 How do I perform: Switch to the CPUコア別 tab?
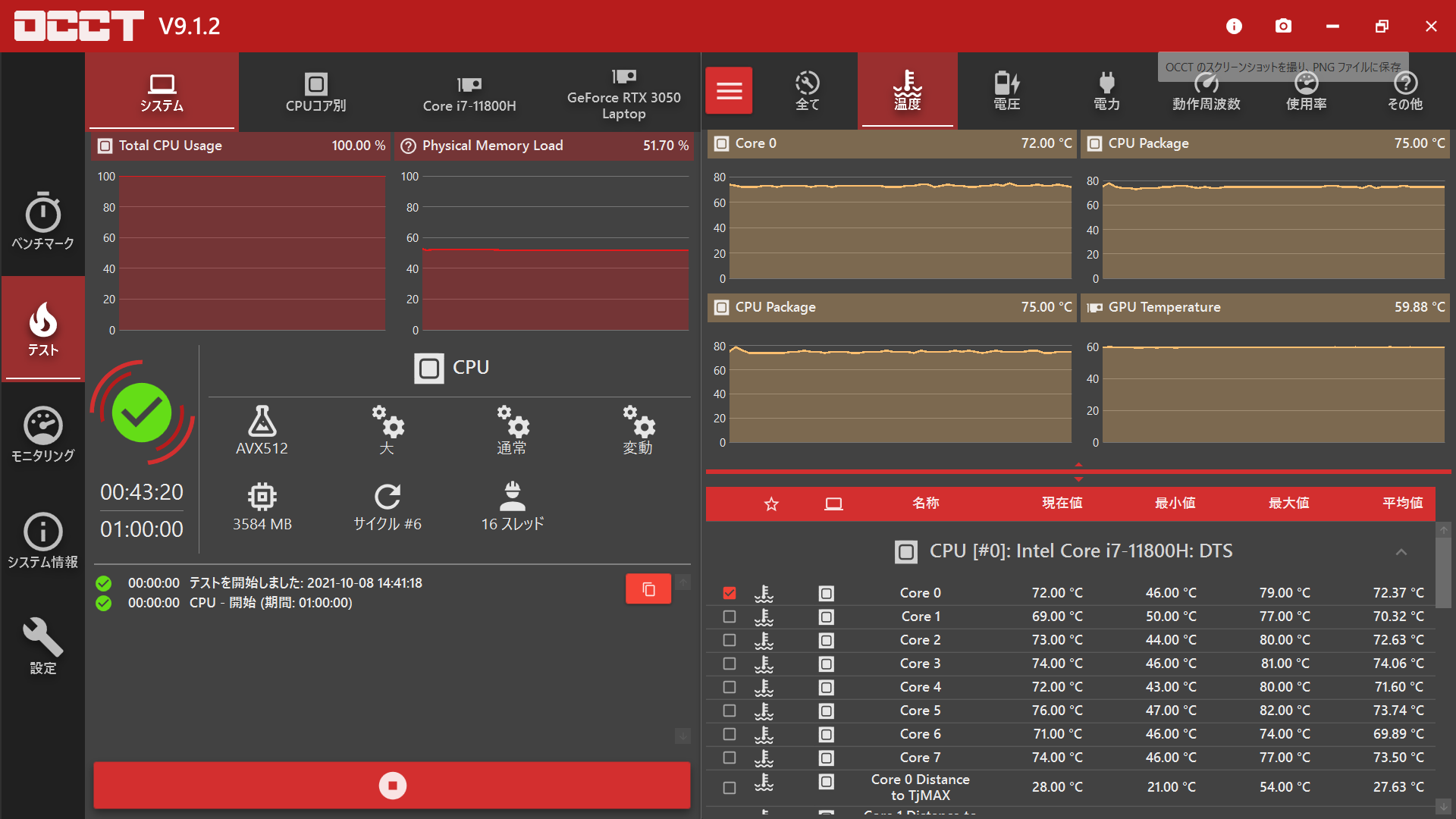[315, 93]
